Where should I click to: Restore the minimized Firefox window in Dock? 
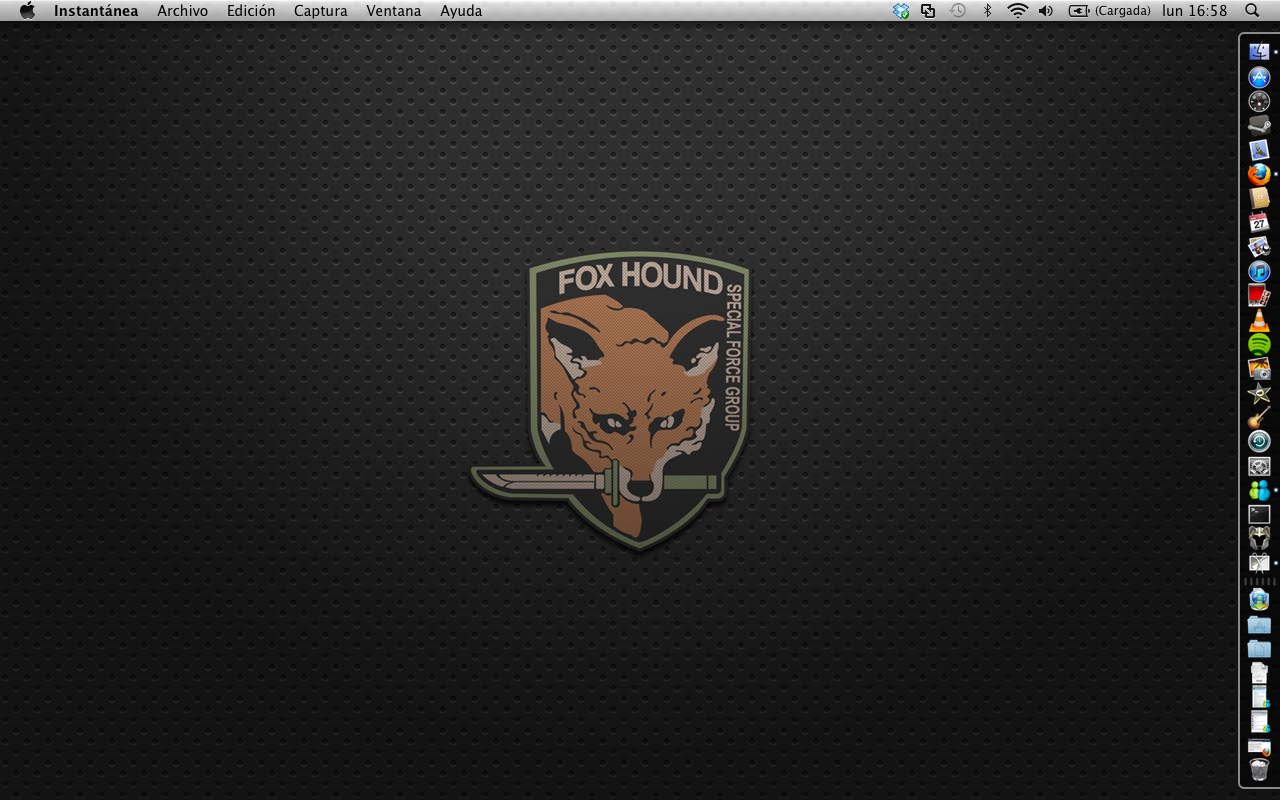click(x=1259, y=746)
